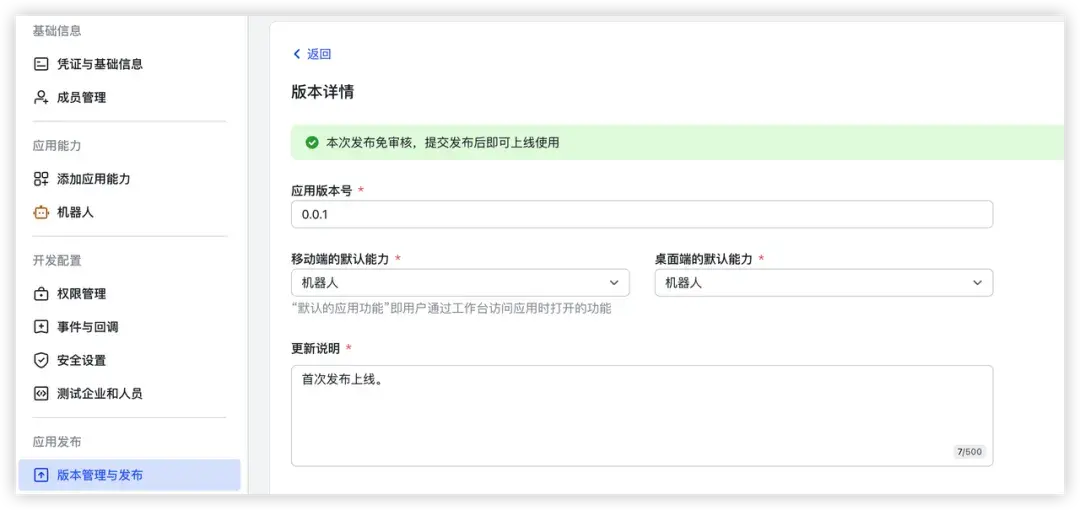Click the 7/500 character counter
This screenshot has width=1080, height=510.
point(969,452)
